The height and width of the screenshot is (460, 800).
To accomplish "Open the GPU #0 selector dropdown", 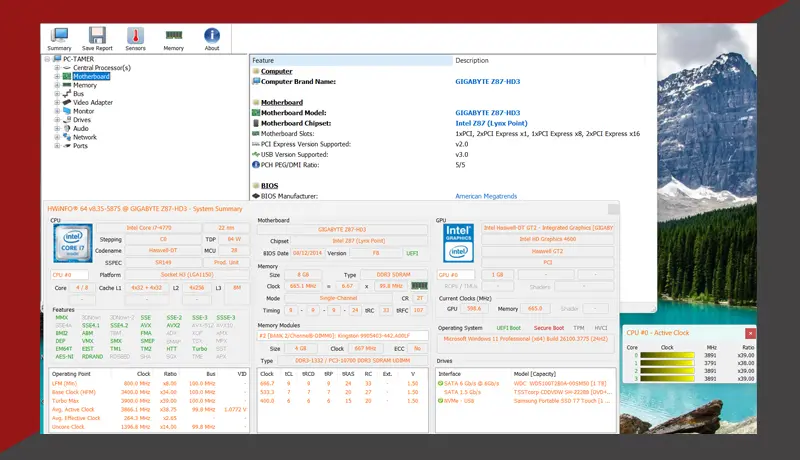I will pyautogui.click(x=456, y=275).
